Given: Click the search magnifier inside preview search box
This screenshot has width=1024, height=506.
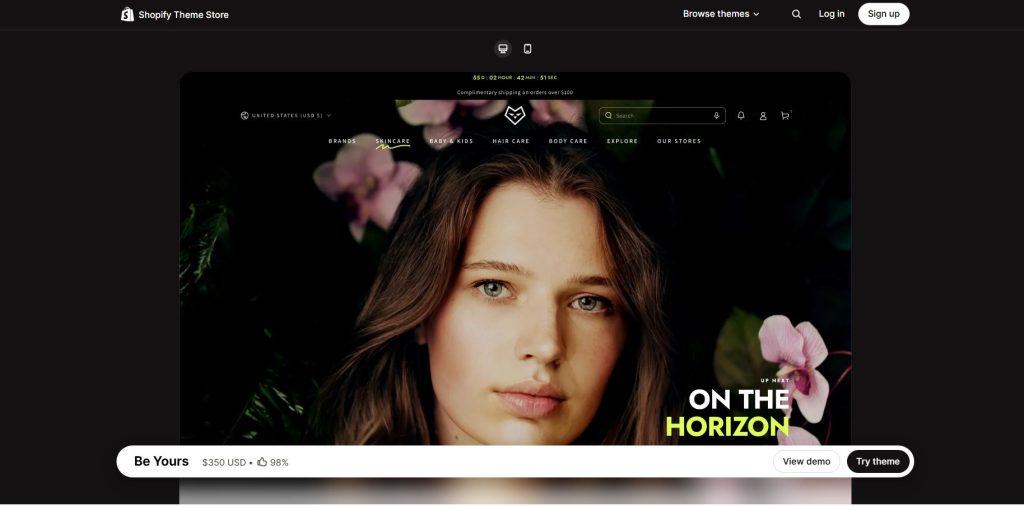Looking at the screenshot, I should (x=608, y=116).
